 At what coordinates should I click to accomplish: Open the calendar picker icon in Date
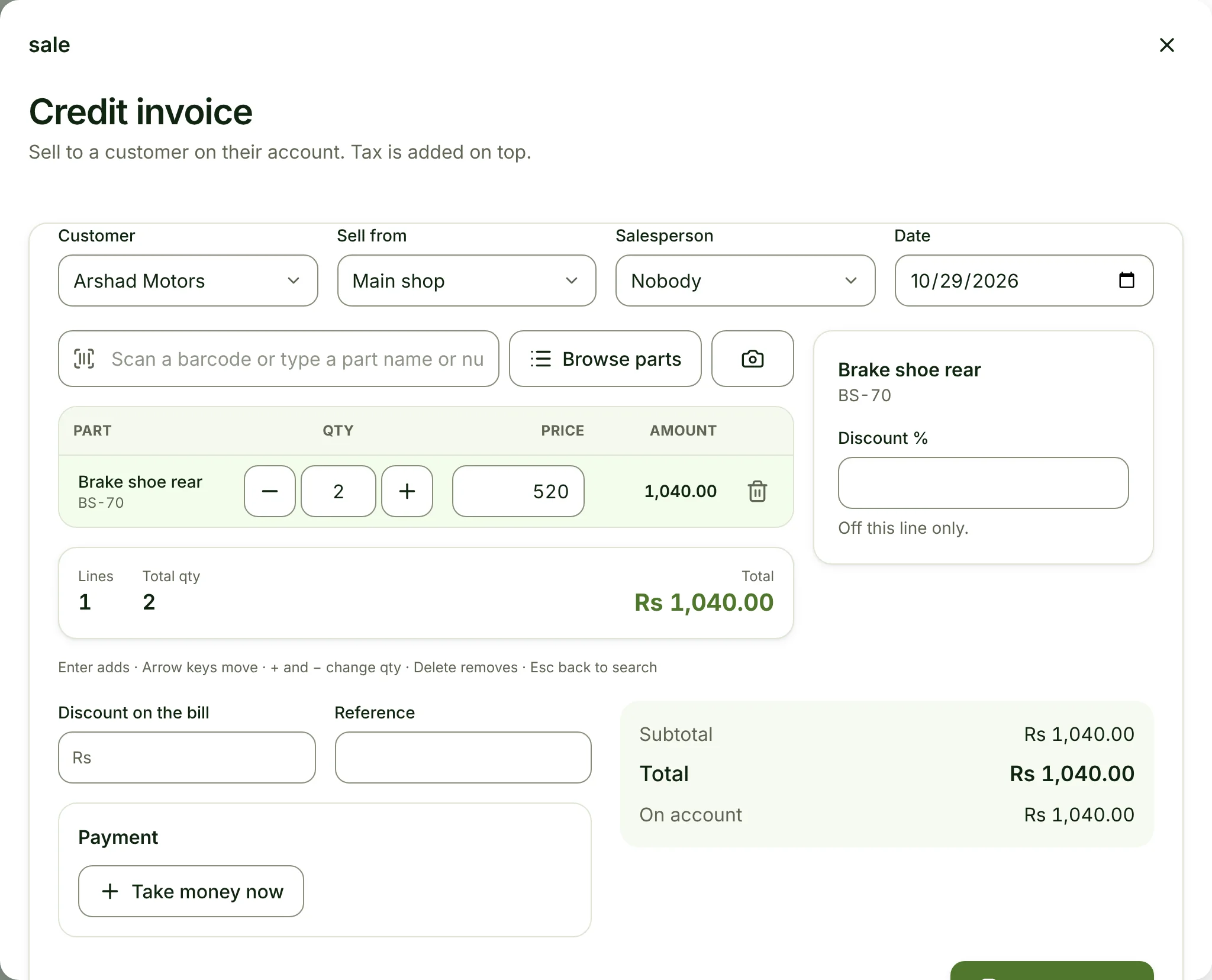click(x=1126, y=280)
